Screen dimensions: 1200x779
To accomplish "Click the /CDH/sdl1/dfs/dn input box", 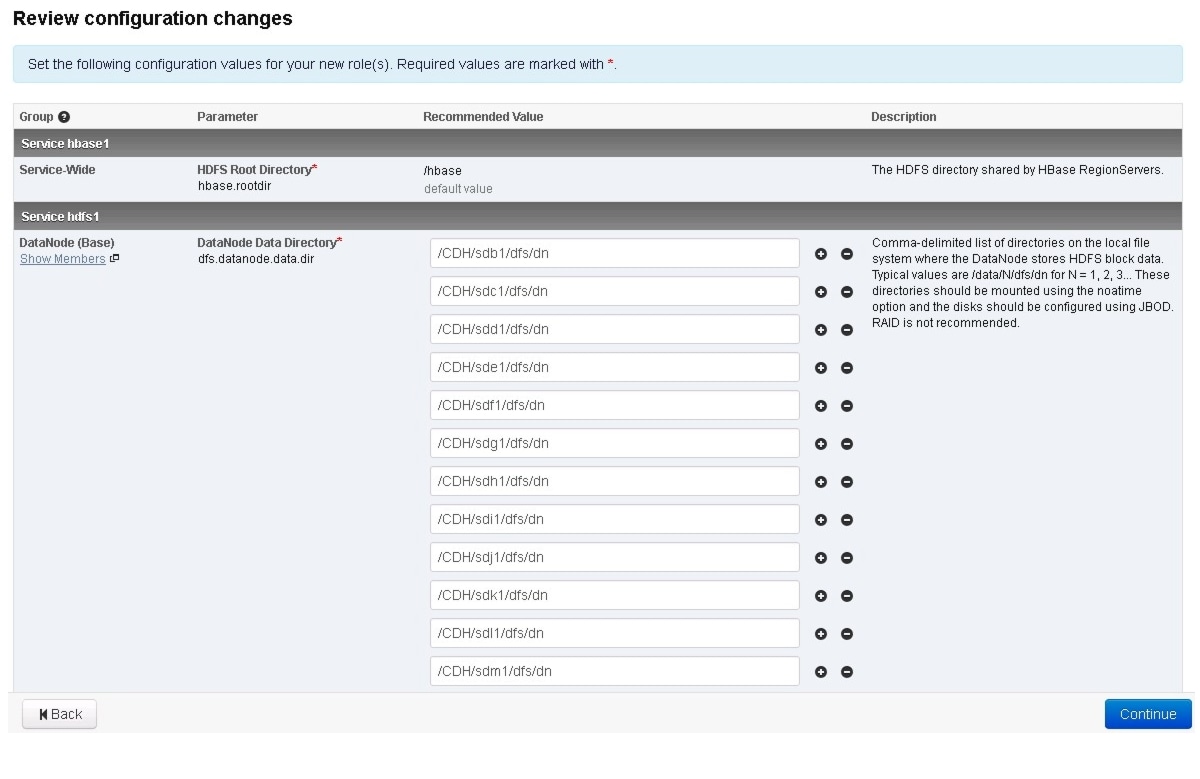I will (614, 633).
